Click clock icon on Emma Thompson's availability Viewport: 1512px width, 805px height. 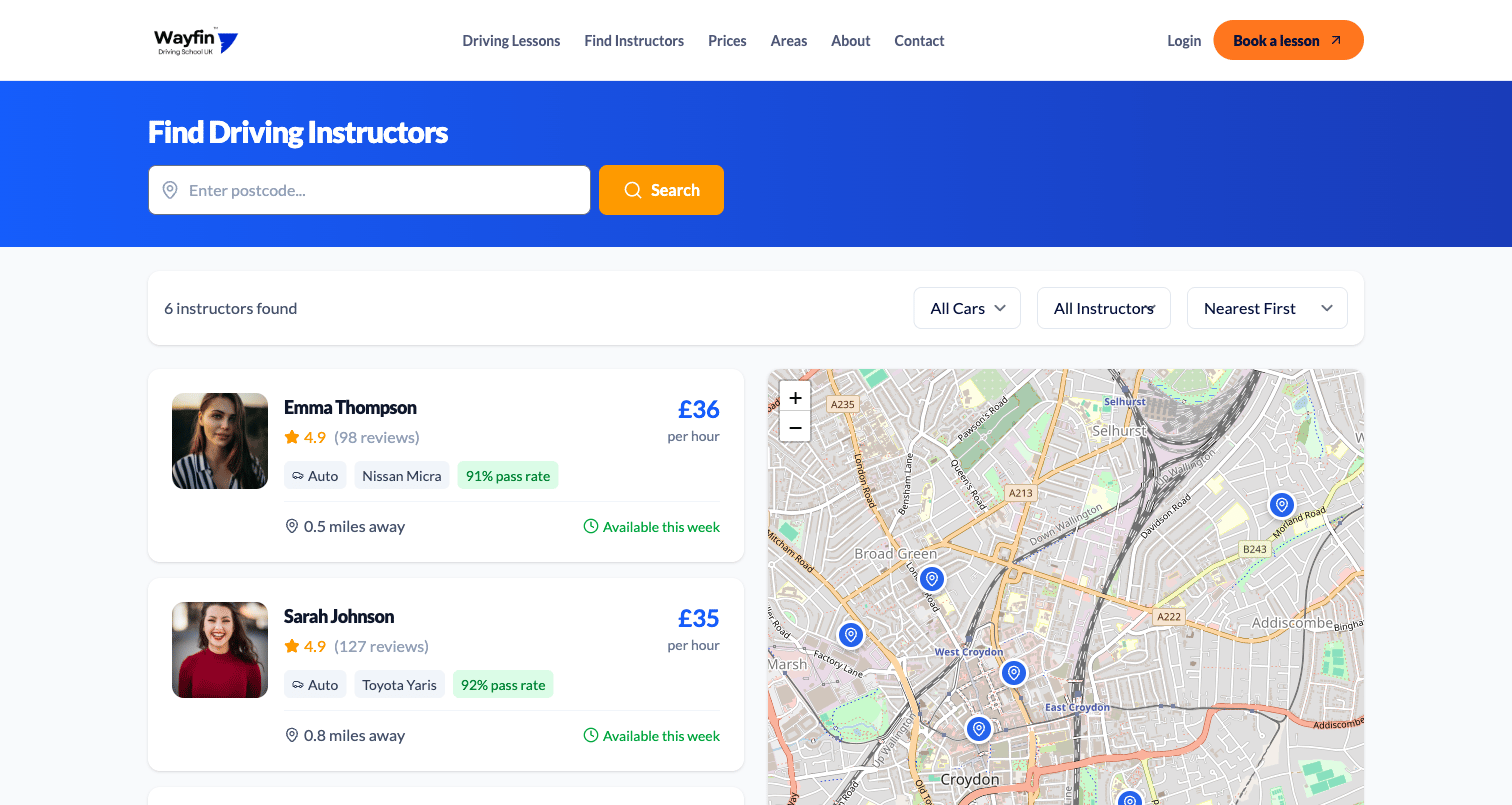[591, 526]
